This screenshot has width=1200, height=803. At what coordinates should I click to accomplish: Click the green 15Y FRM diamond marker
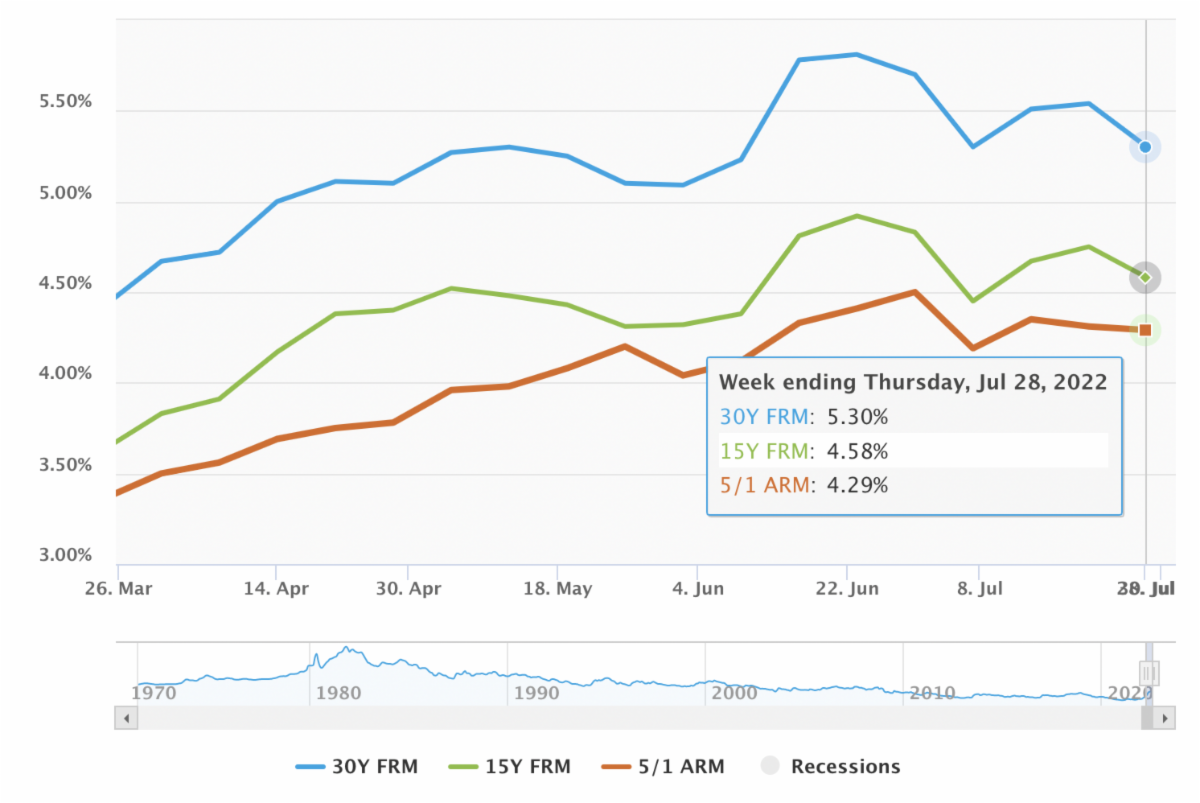click(x=1145, y=278)
